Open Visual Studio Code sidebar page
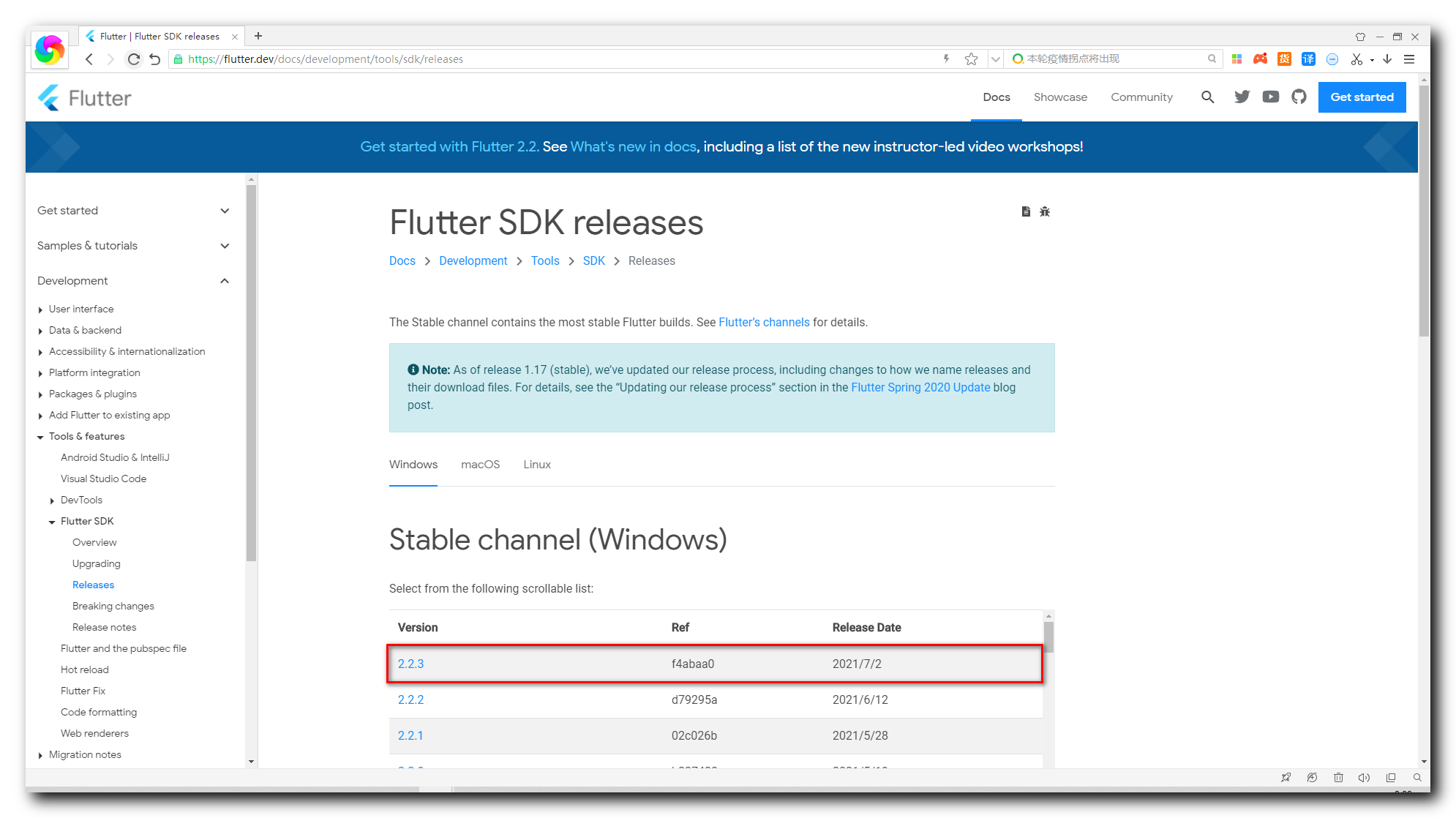1456x818 pixels. pos(103,479)
